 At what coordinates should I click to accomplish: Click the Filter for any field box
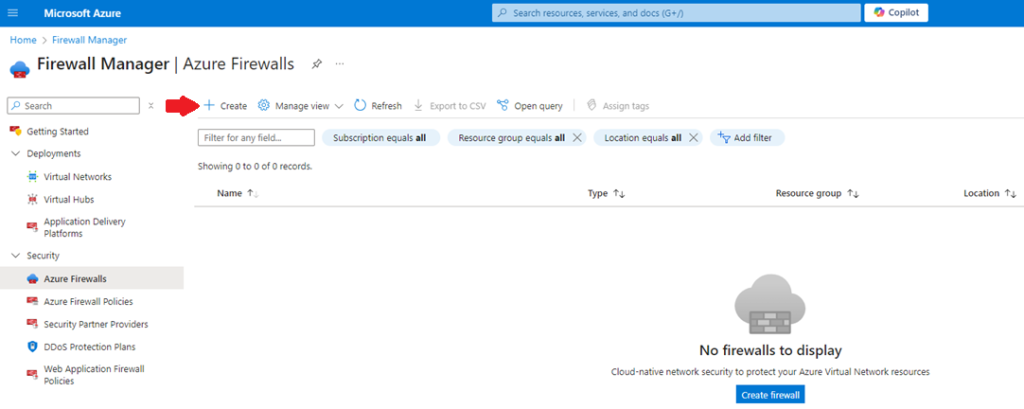pos(256,138)
